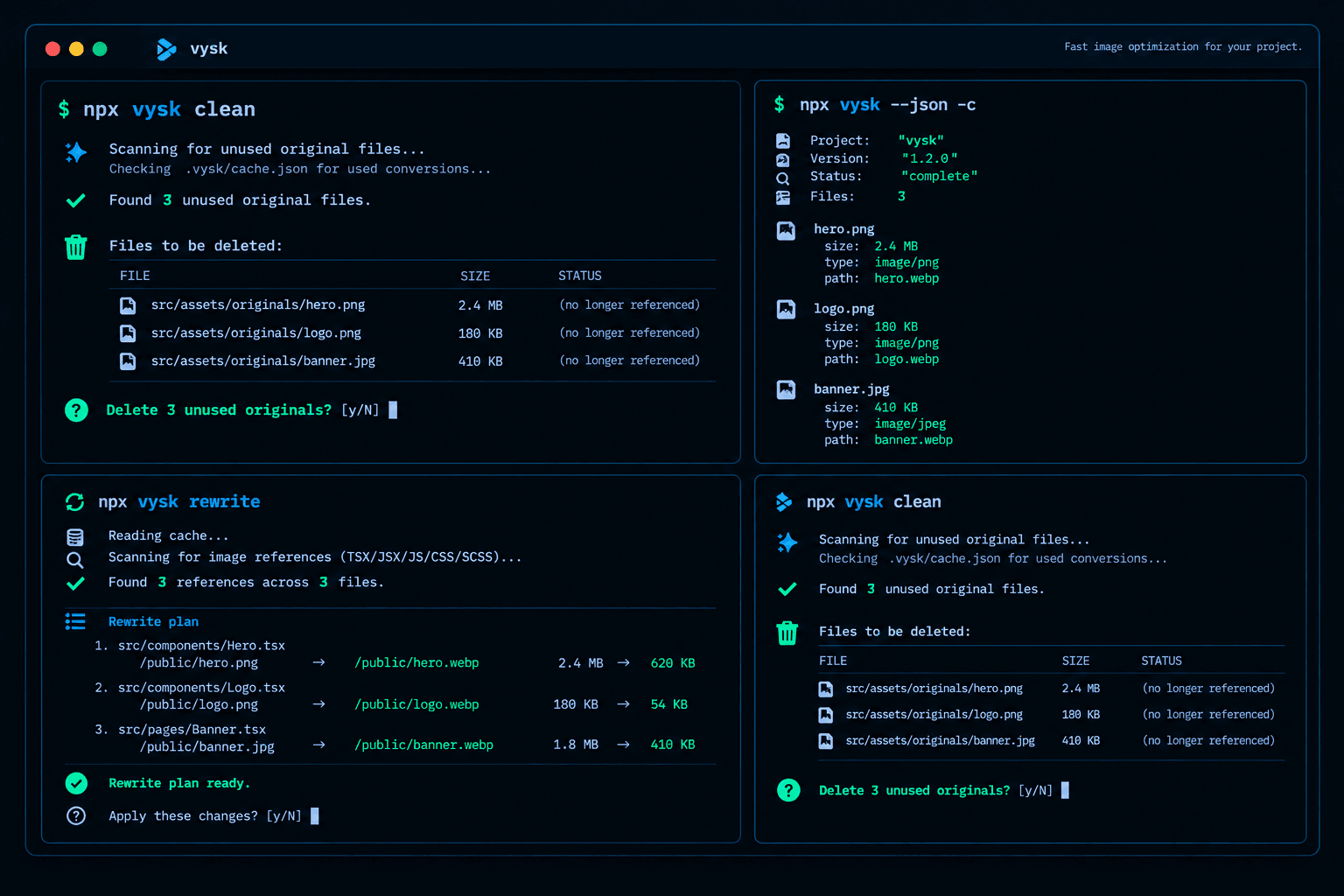The width and height of the screenshot is (1344, 896).
Task: Click the question icon beside Apply these changes
Action: coord(76,815)
